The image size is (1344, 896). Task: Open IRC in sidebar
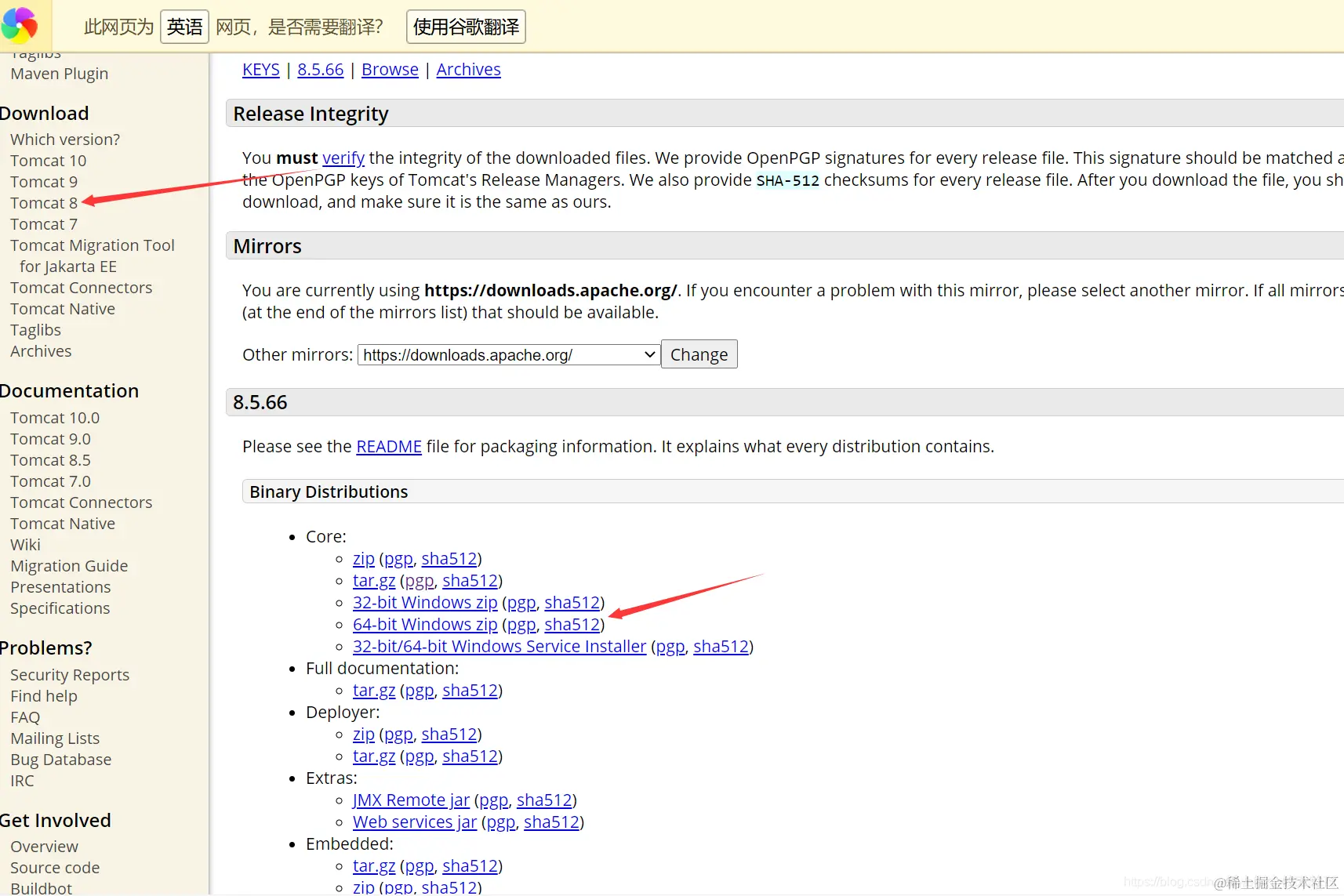[x=22, y=781]
